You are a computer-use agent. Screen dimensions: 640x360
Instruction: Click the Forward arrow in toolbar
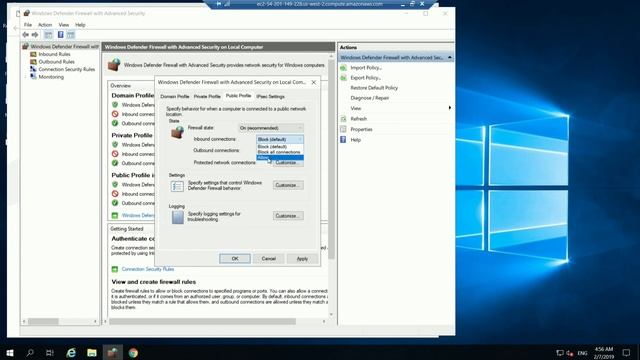35,35
